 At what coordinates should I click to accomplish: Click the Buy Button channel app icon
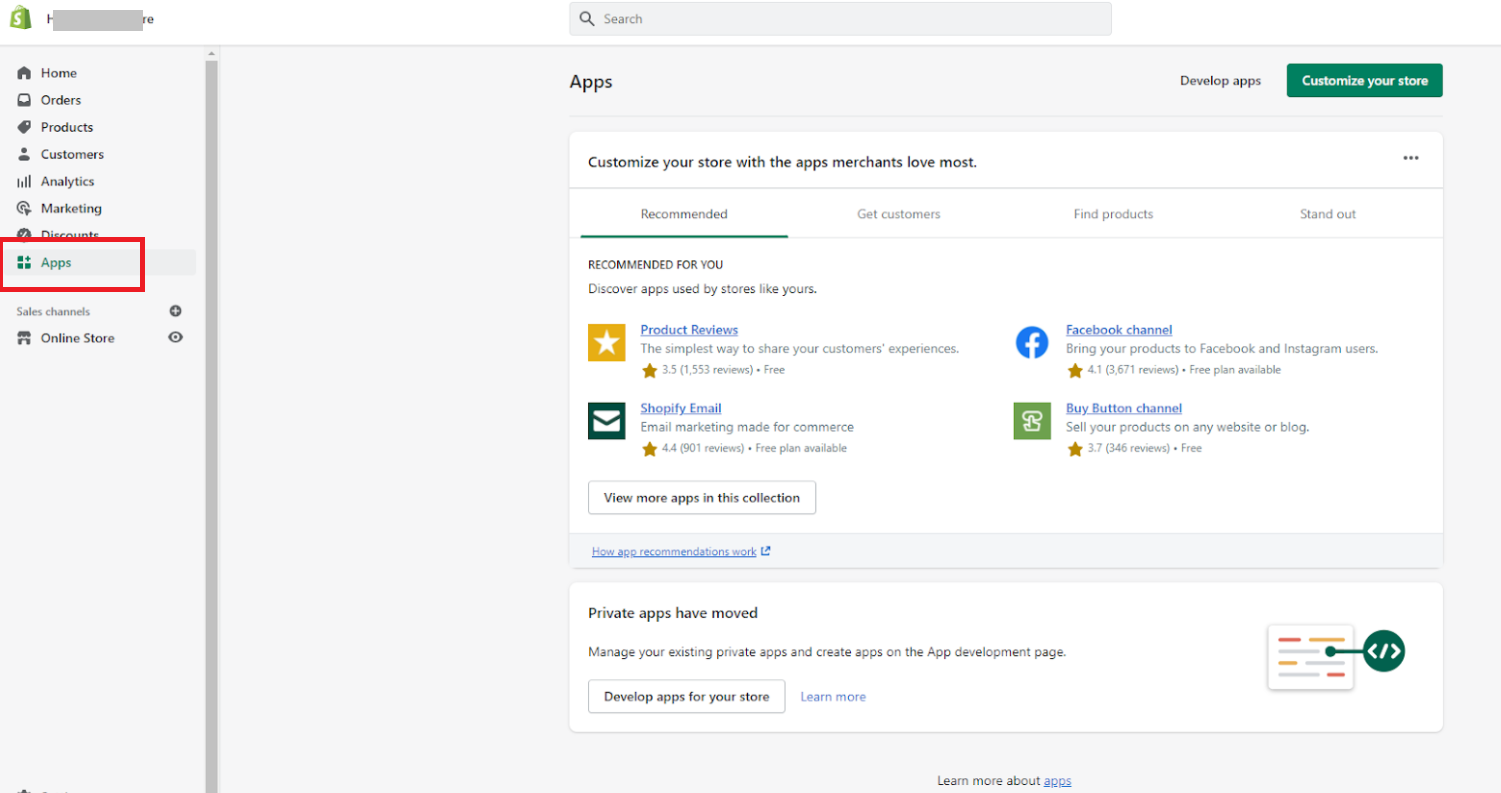point(1032,421)
